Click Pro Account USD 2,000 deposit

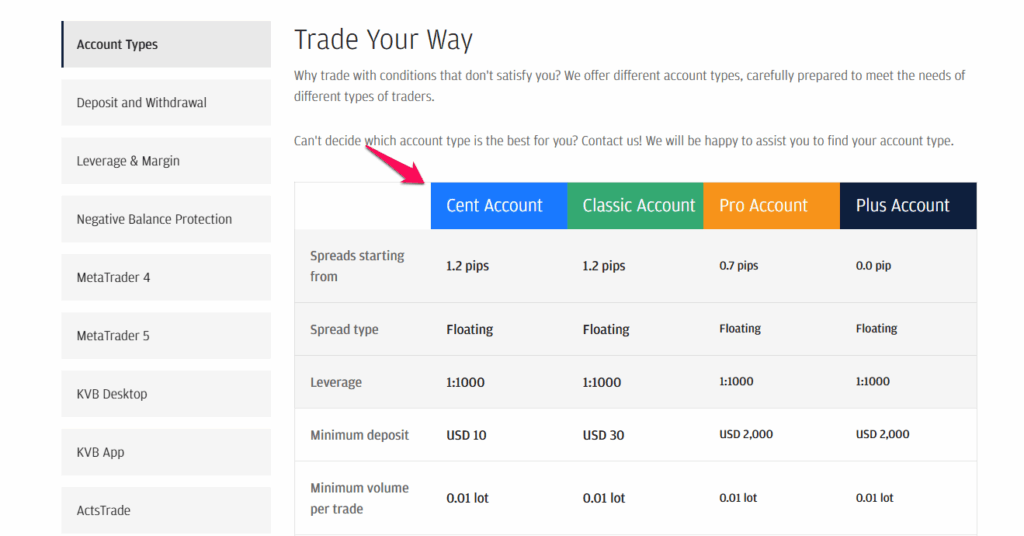746,434
